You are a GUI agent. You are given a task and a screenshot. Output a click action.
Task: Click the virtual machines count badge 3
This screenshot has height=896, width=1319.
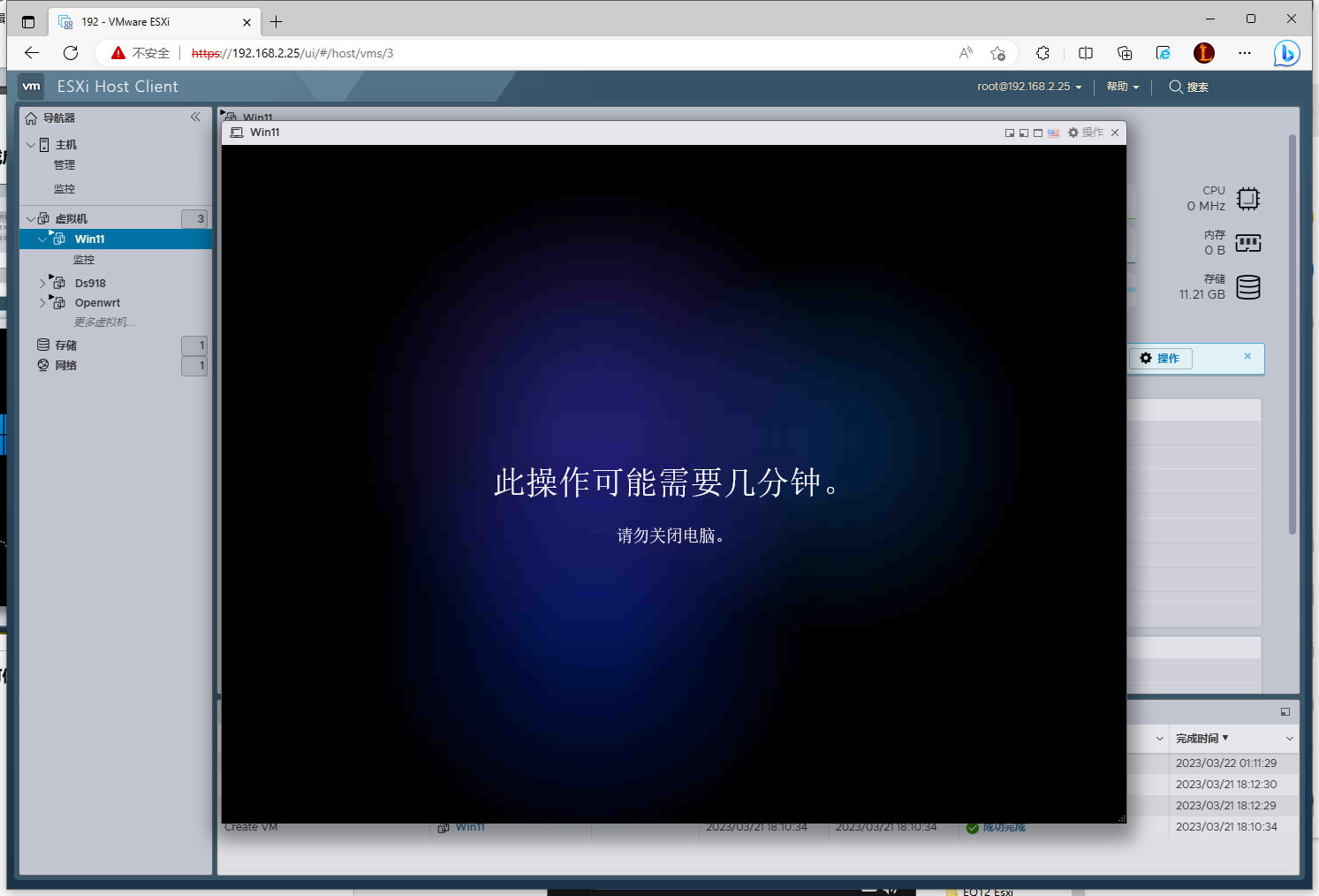coord(194,218)
